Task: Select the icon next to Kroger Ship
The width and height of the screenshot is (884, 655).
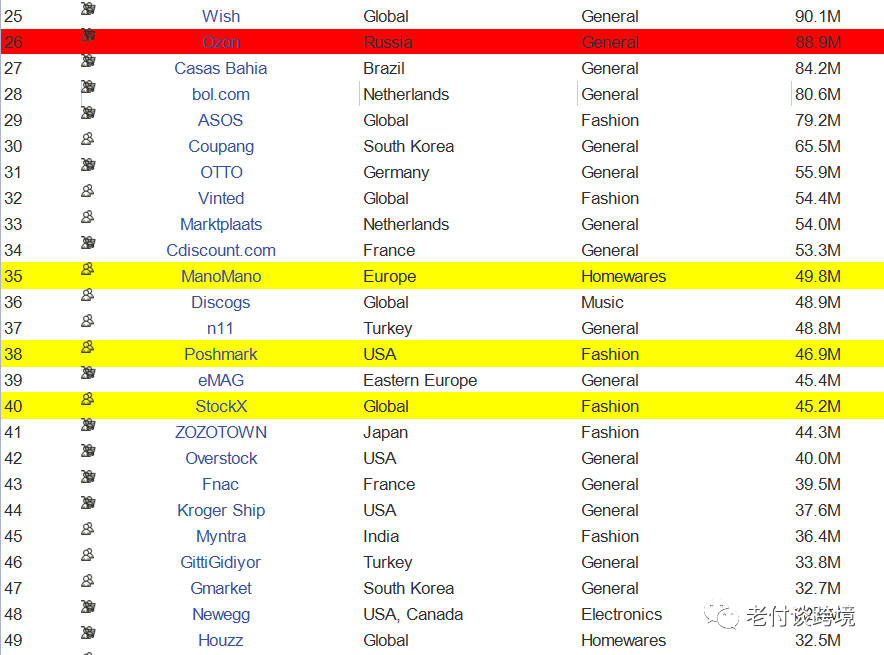Action: pos(88,504)
